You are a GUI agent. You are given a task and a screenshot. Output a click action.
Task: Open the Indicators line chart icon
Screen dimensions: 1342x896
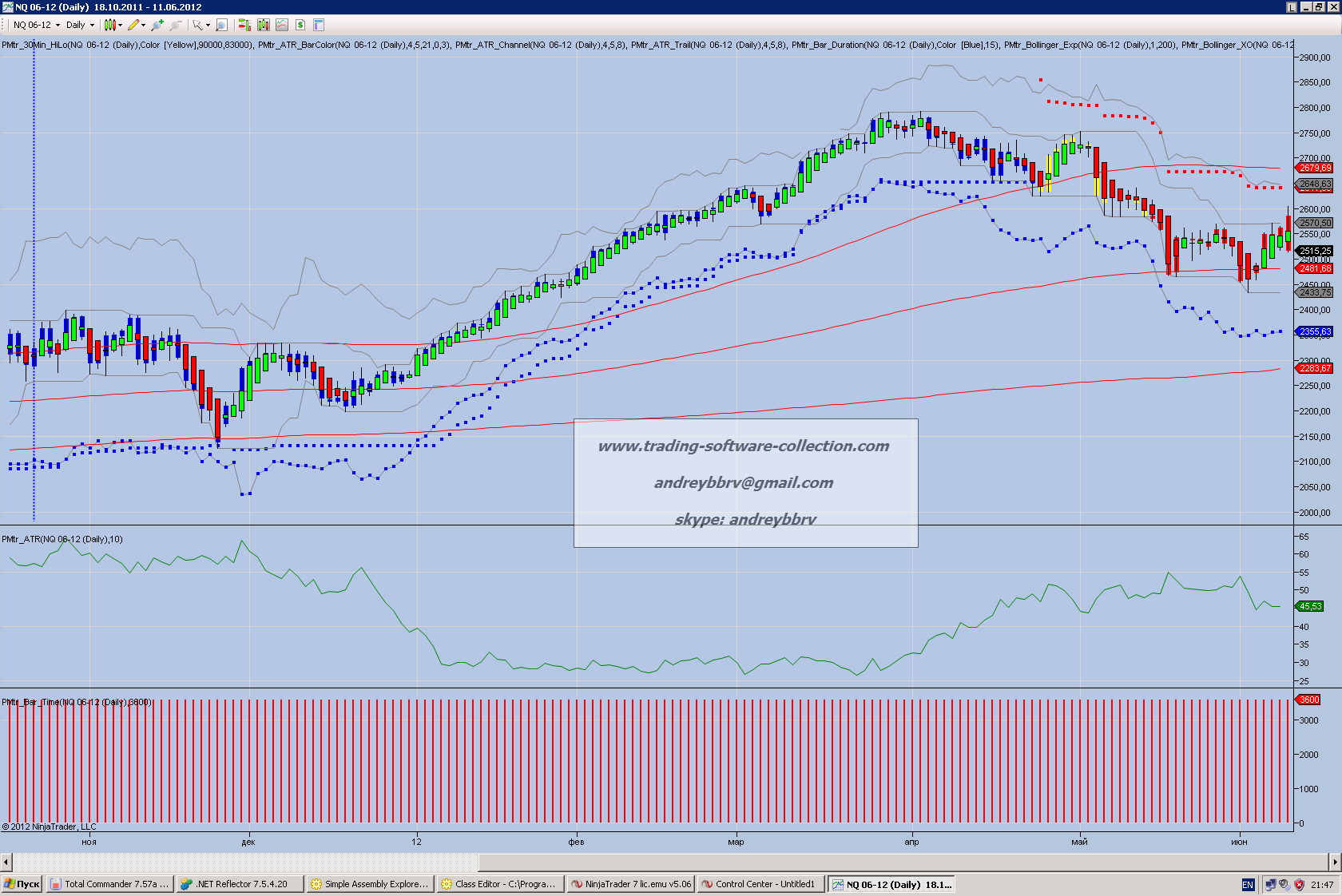282,25
